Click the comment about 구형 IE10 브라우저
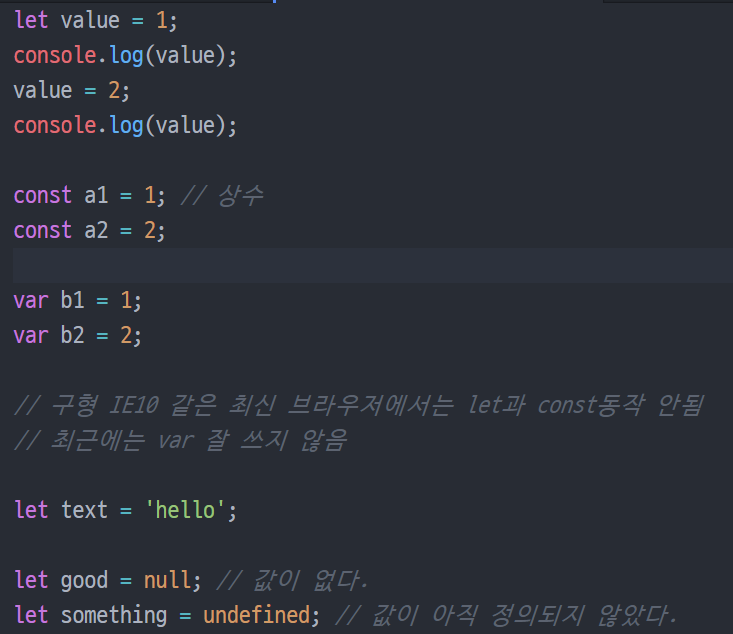This screenshot has width=733, height=634. (x=359, y=405)
